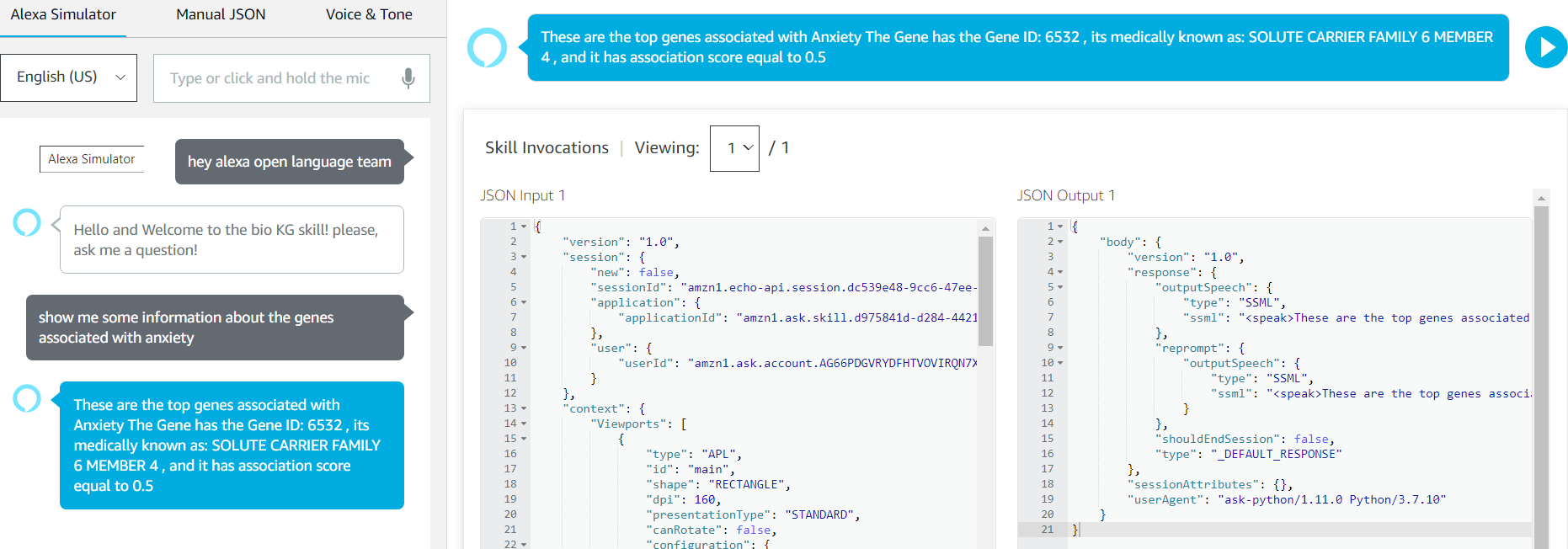Click the "applicationId" line in JSON Input

click(798, 317)
